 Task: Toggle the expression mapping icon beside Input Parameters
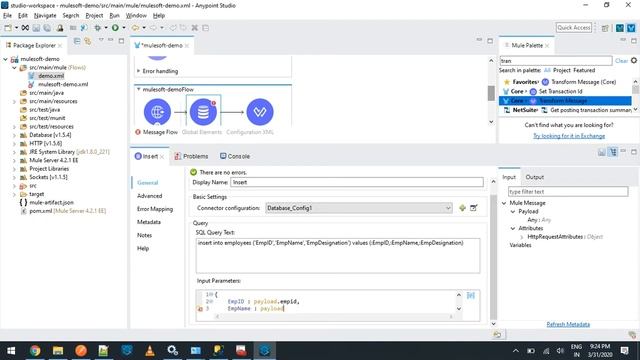point(471,295)
